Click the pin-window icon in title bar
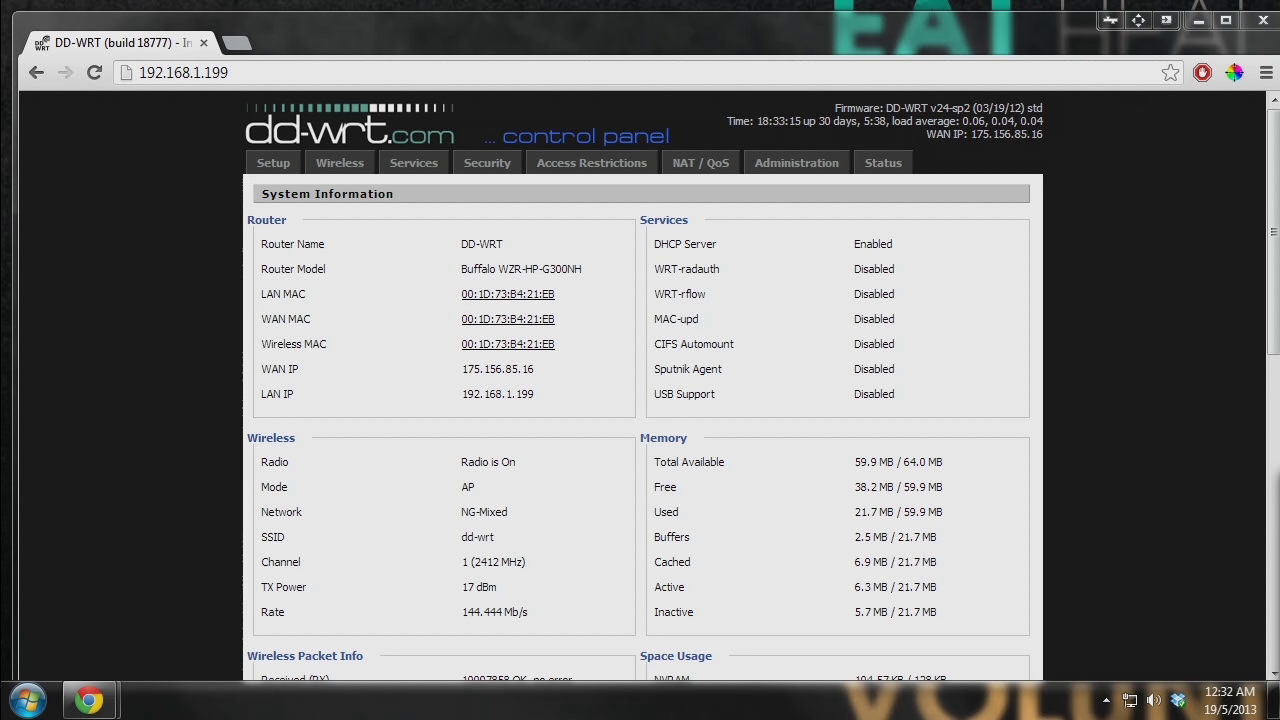1280x720 pixels. (x=1110, y=20)
